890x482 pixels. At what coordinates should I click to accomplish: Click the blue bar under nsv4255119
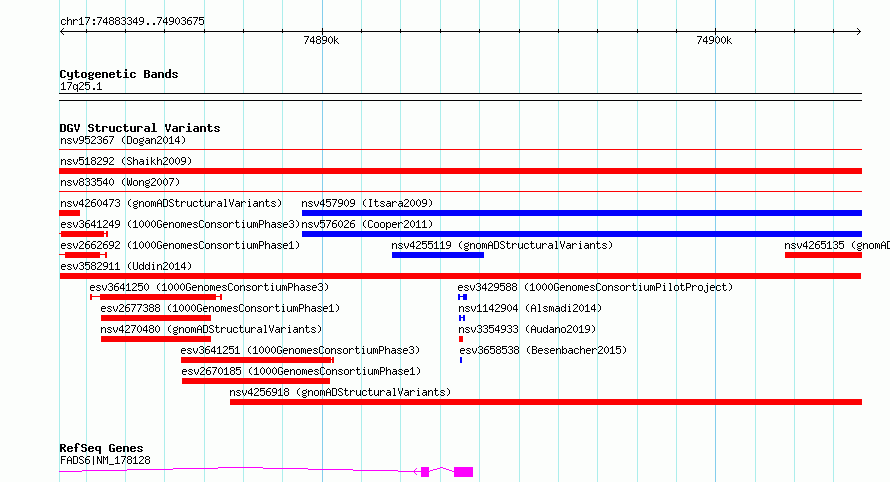click(x=438, y=255)
